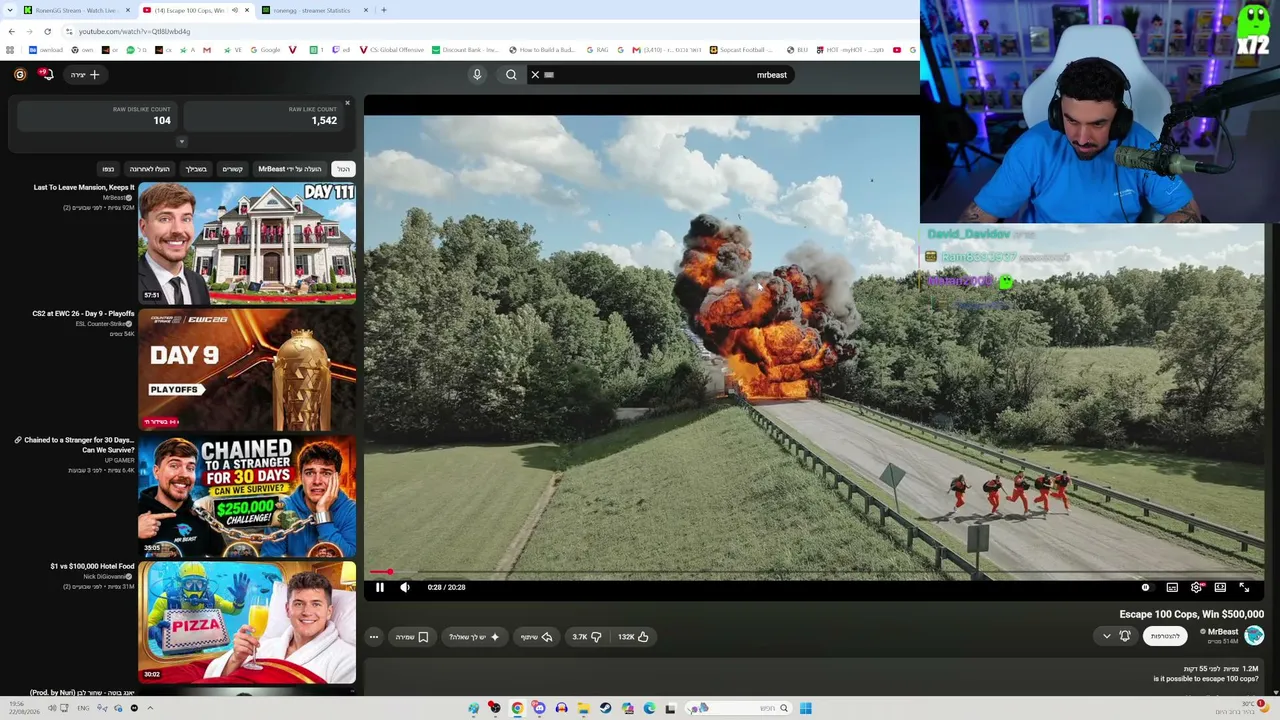
Task: Open the Windows Start menu
Action: [x=806, y=708]
